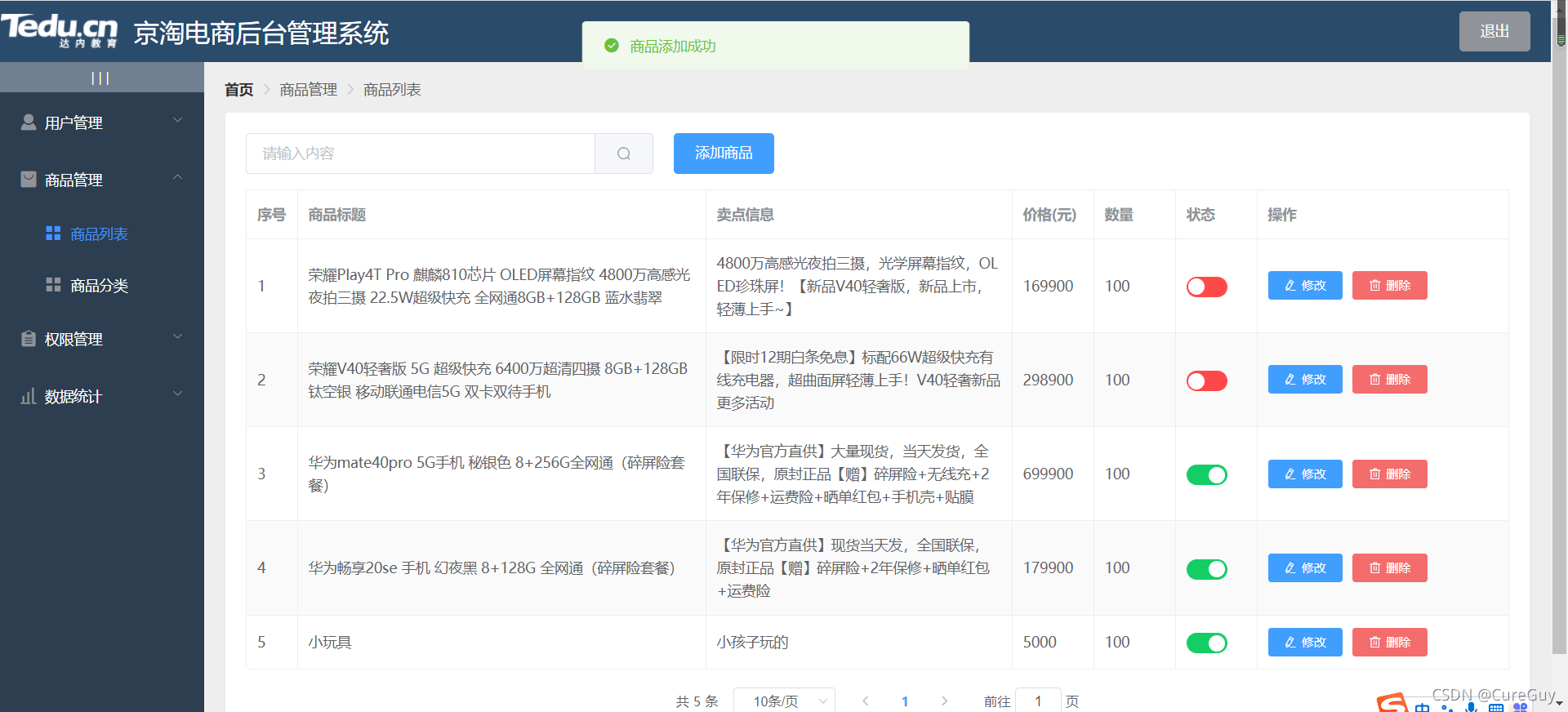Click the search magnifier icon button
Viewport: 1568px width, 712px height.
point(624,154)
